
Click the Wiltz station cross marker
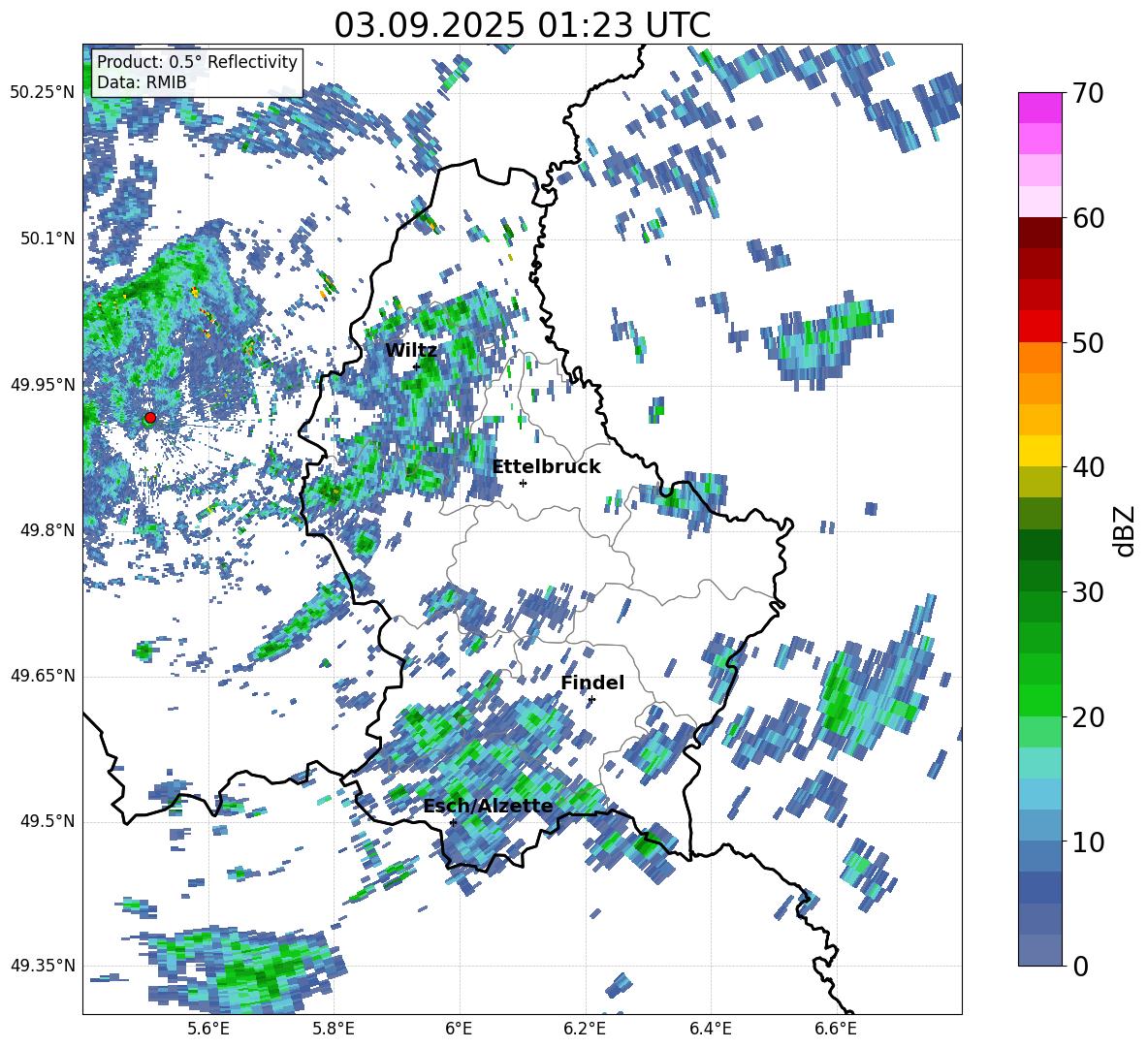click(x=416, y=366)
